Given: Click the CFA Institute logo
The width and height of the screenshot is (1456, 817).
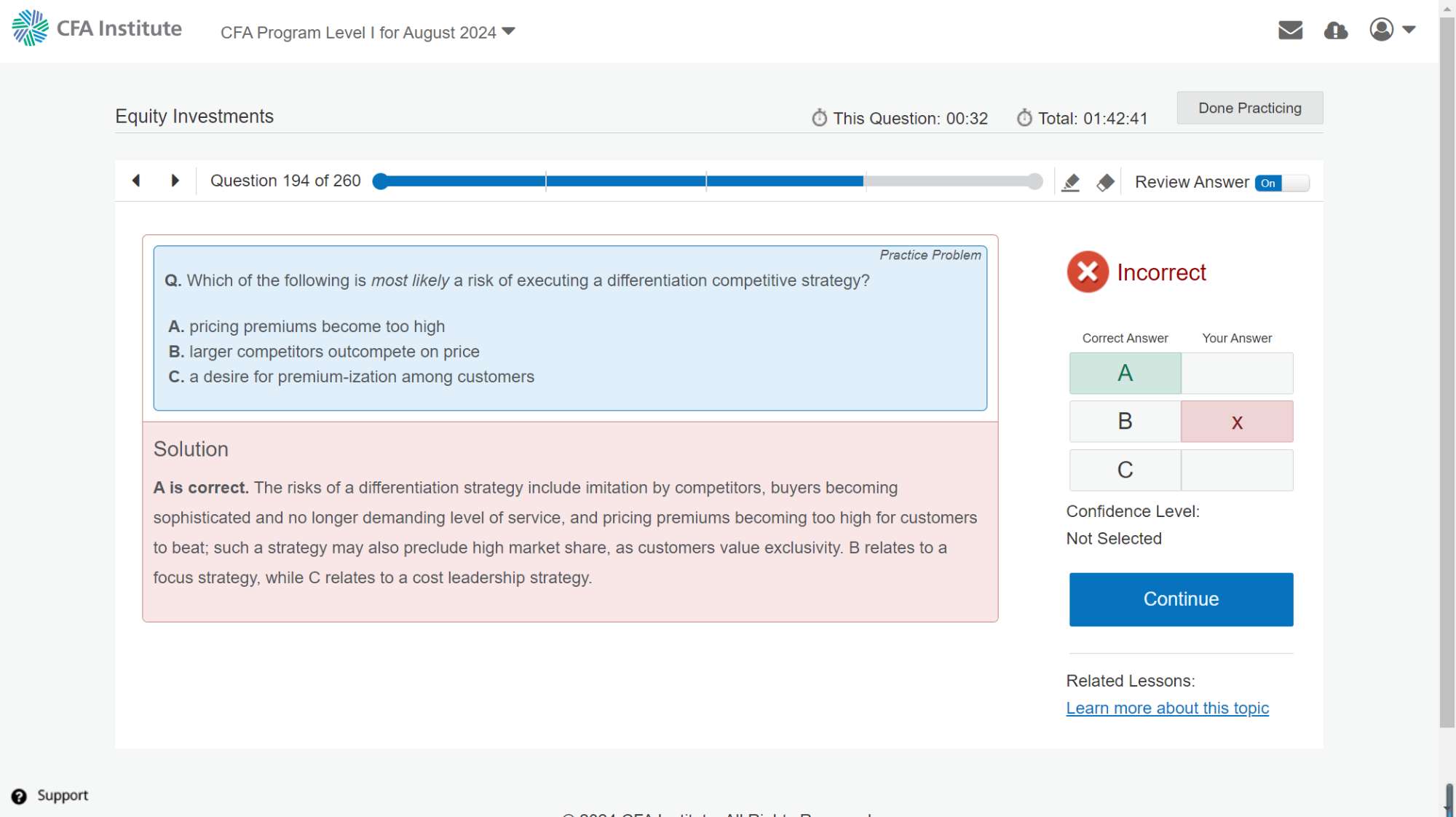Looking at the screenshot, I should (x=97, y=28).
